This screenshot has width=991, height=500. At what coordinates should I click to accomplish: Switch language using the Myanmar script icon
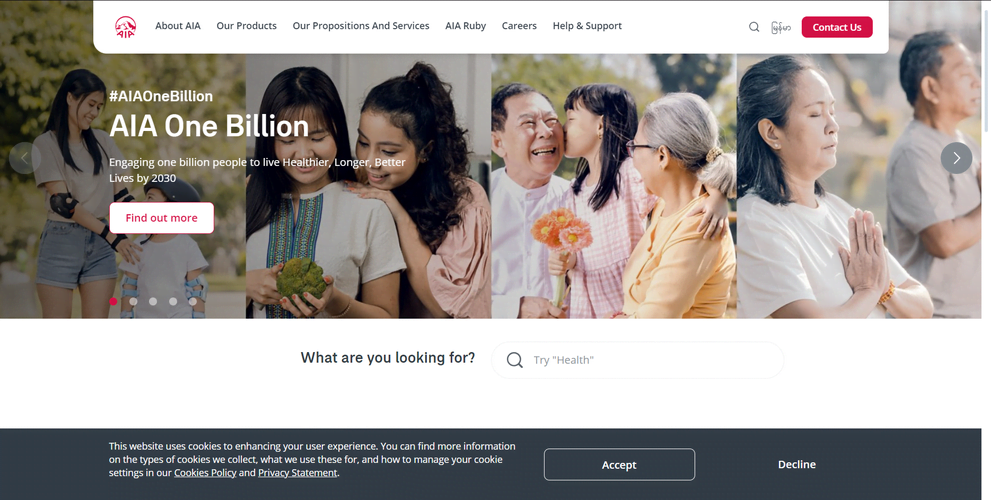point(781,27)
